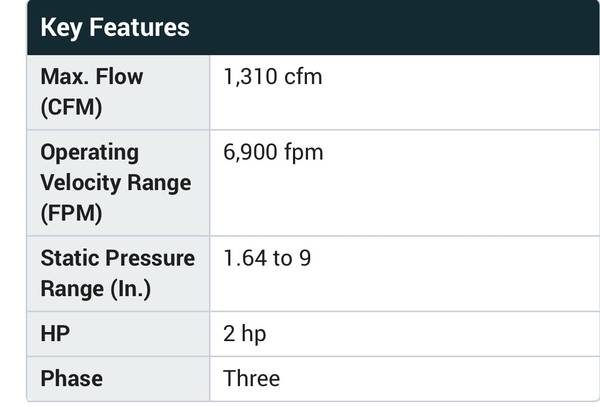Screen dimensions: 600x407
Task: Click the Velocity Range text line
Action: pos(115,184)
